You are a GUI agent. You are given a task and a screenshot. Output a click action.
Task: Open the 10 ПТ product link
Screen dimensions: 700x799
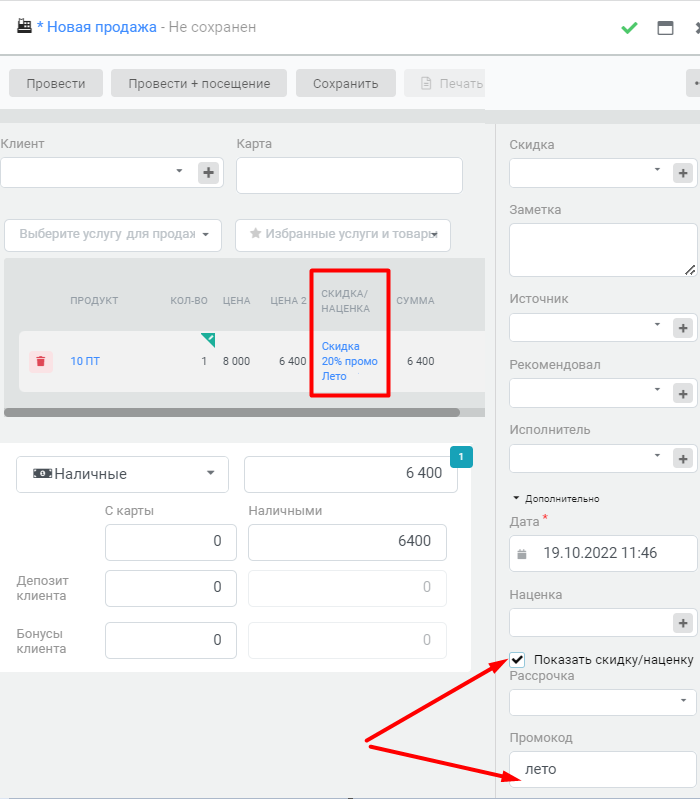point(85,361)
